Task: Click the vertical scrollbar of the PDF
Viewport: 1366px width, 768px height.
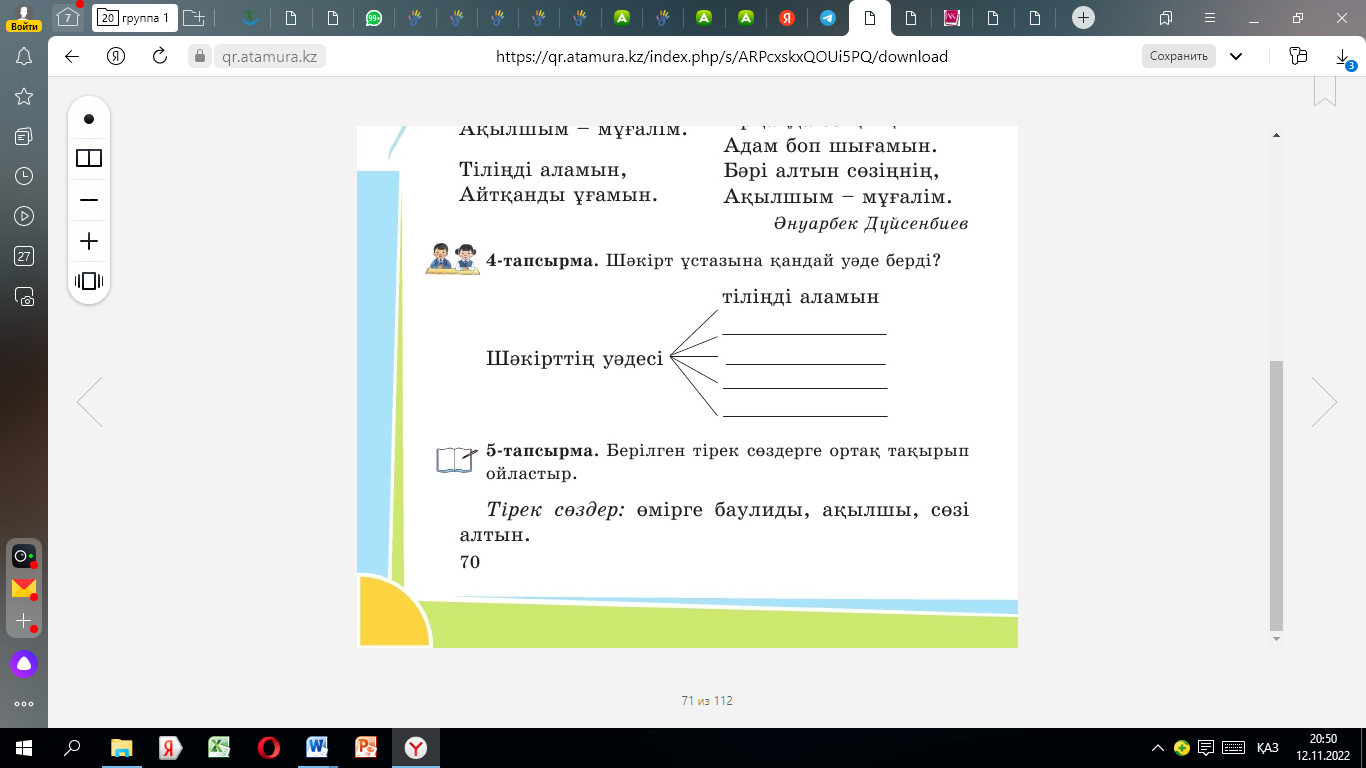Action: (x=1275, y=495)
